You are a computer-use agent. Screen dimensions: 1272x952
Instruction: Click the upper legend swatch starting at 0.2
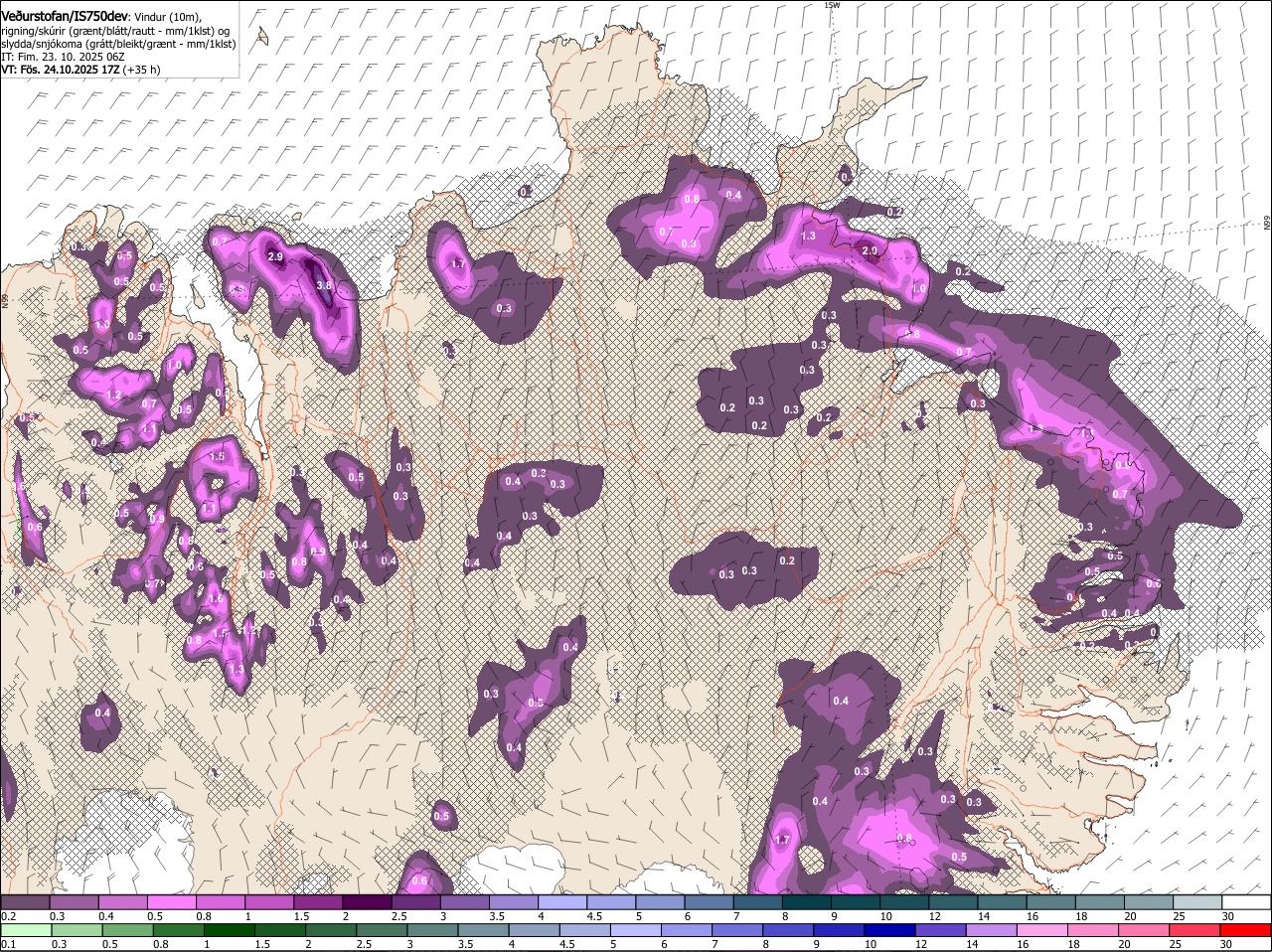point(25,902)
